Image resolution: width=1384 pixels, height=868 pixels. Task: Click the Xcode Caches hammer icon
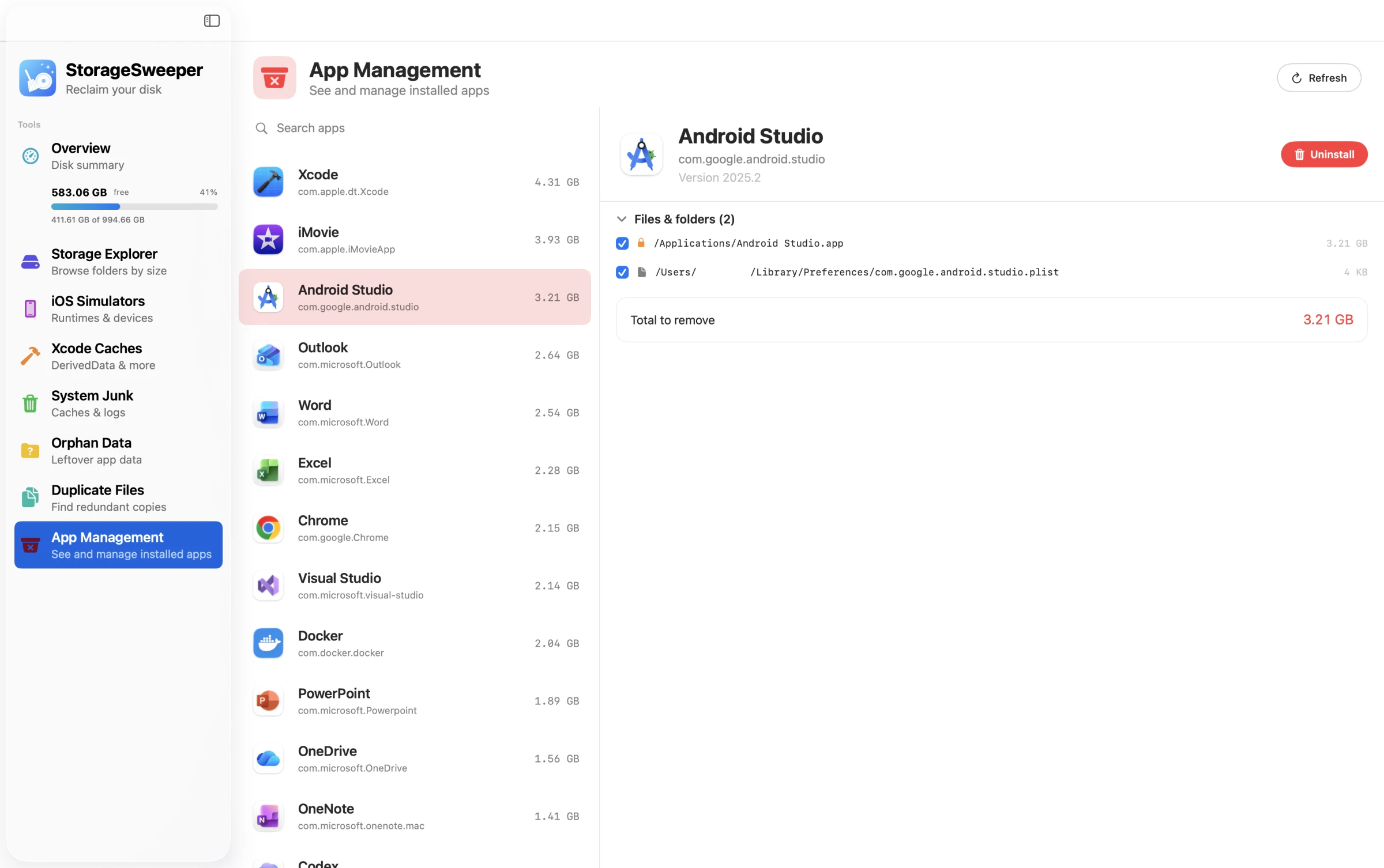point(31,356)
